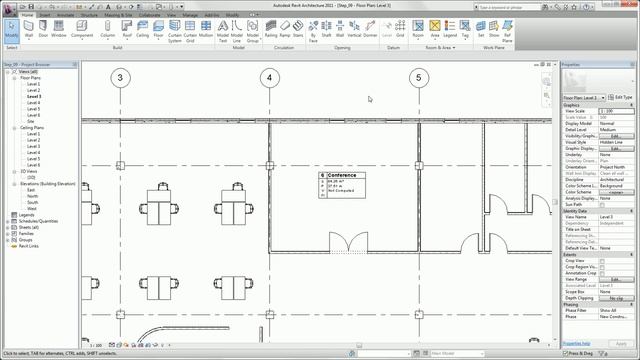Toggle the Annotation Crop checkbox
Viewport: 640px width, 360px height.
(602, 273)
